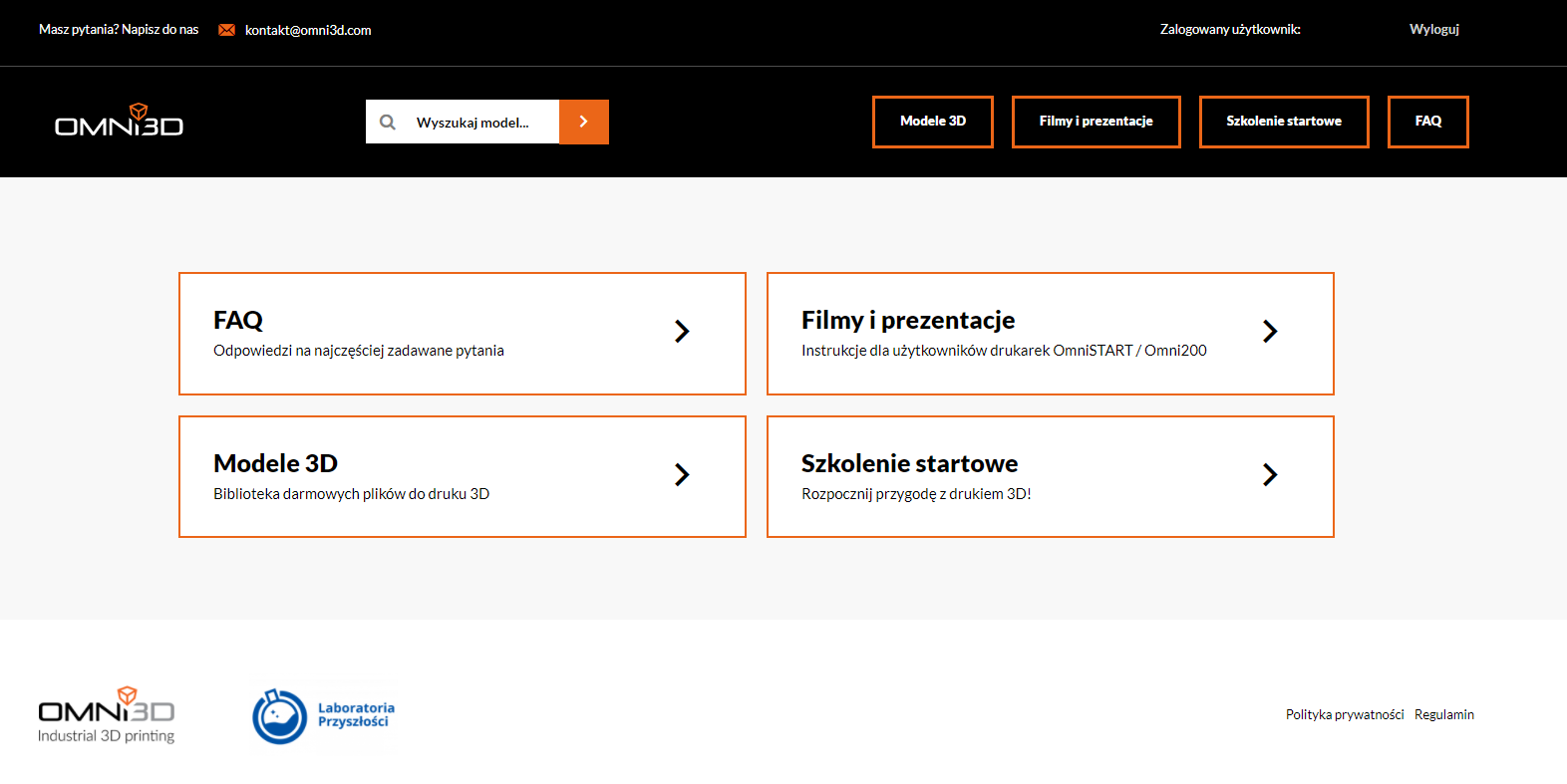Click the FAQ card chevron arrow

point(682,331)
